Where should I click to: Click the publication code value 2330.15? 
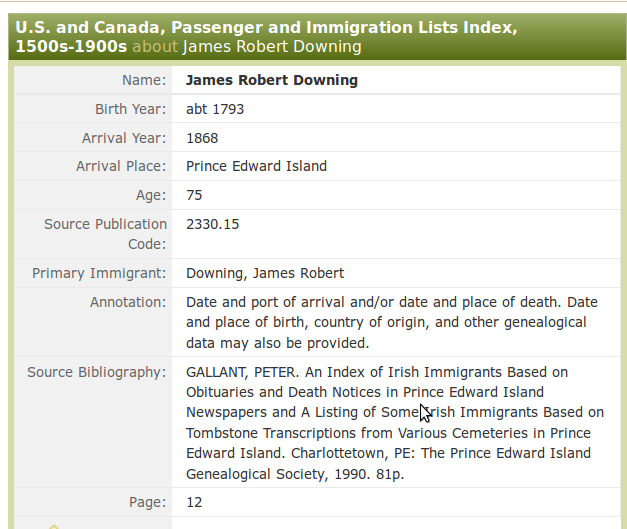(x=213, y=224)
